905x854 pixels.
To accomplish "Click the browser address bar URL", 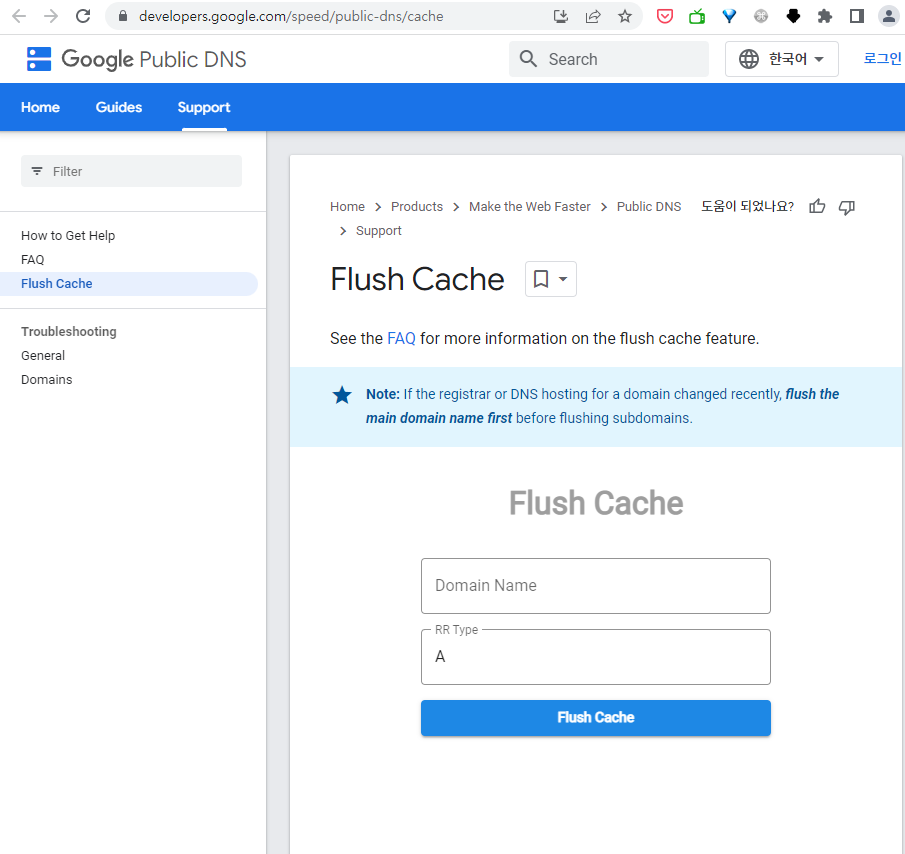I will (x=291, y=16).
